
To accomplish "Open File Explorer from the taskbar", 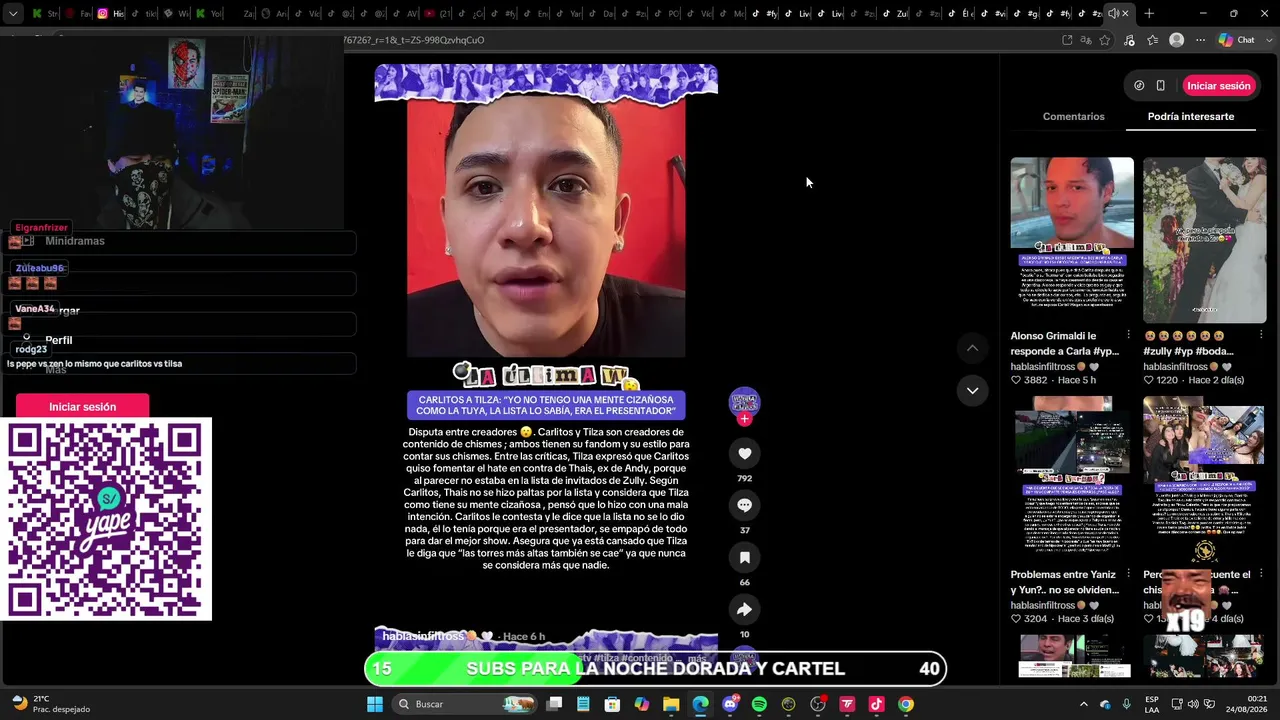I will pyautogui.click(x=671, y=704).
